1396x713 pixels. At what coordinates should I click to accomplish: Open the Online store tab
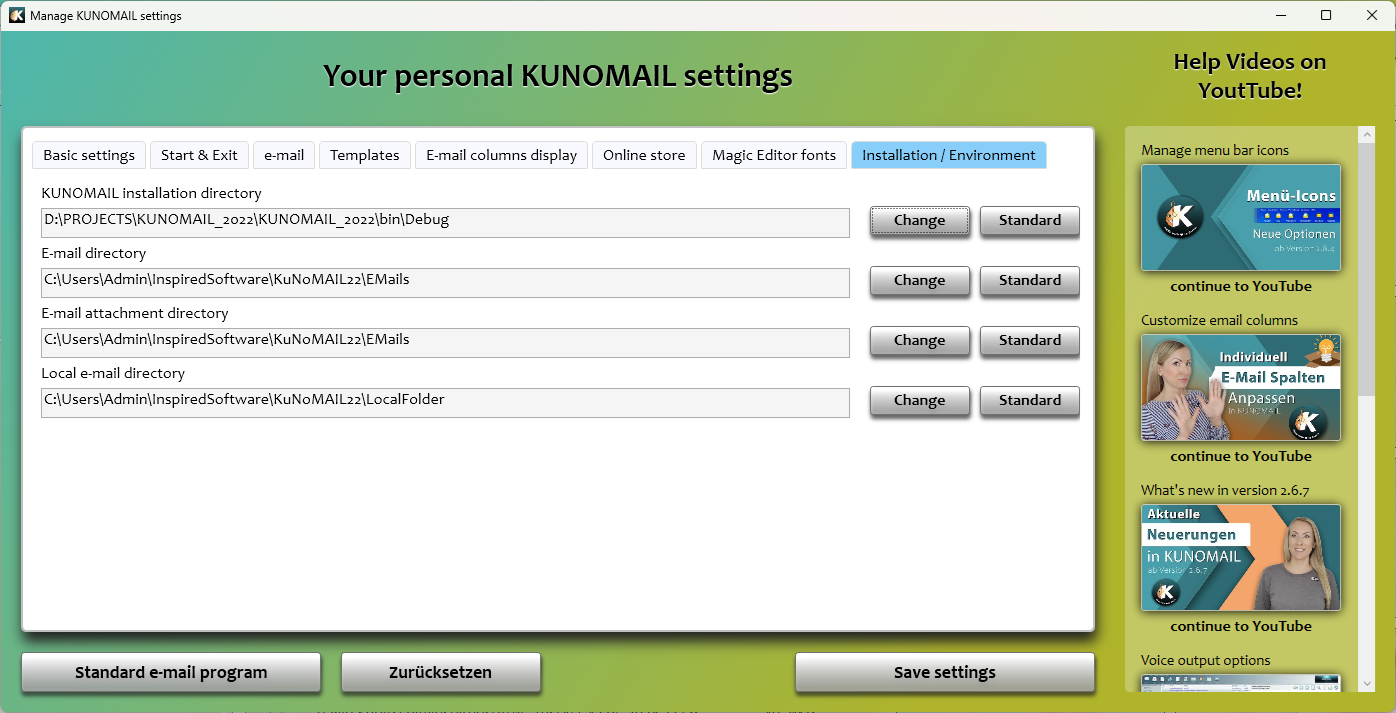coord(644,155)
